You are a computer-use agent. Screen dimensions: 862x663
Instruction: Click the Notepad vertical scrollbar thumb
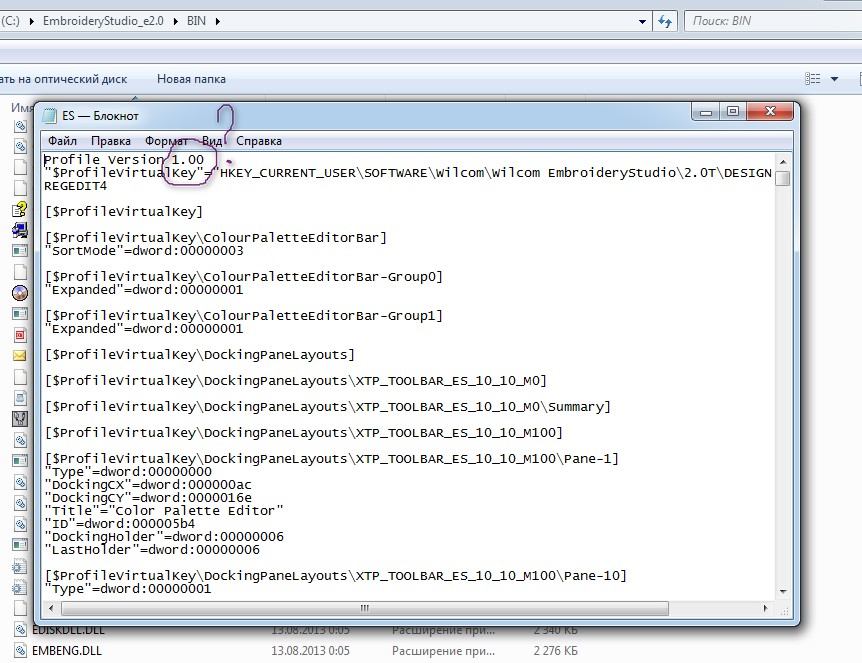[x=783, y=179]
